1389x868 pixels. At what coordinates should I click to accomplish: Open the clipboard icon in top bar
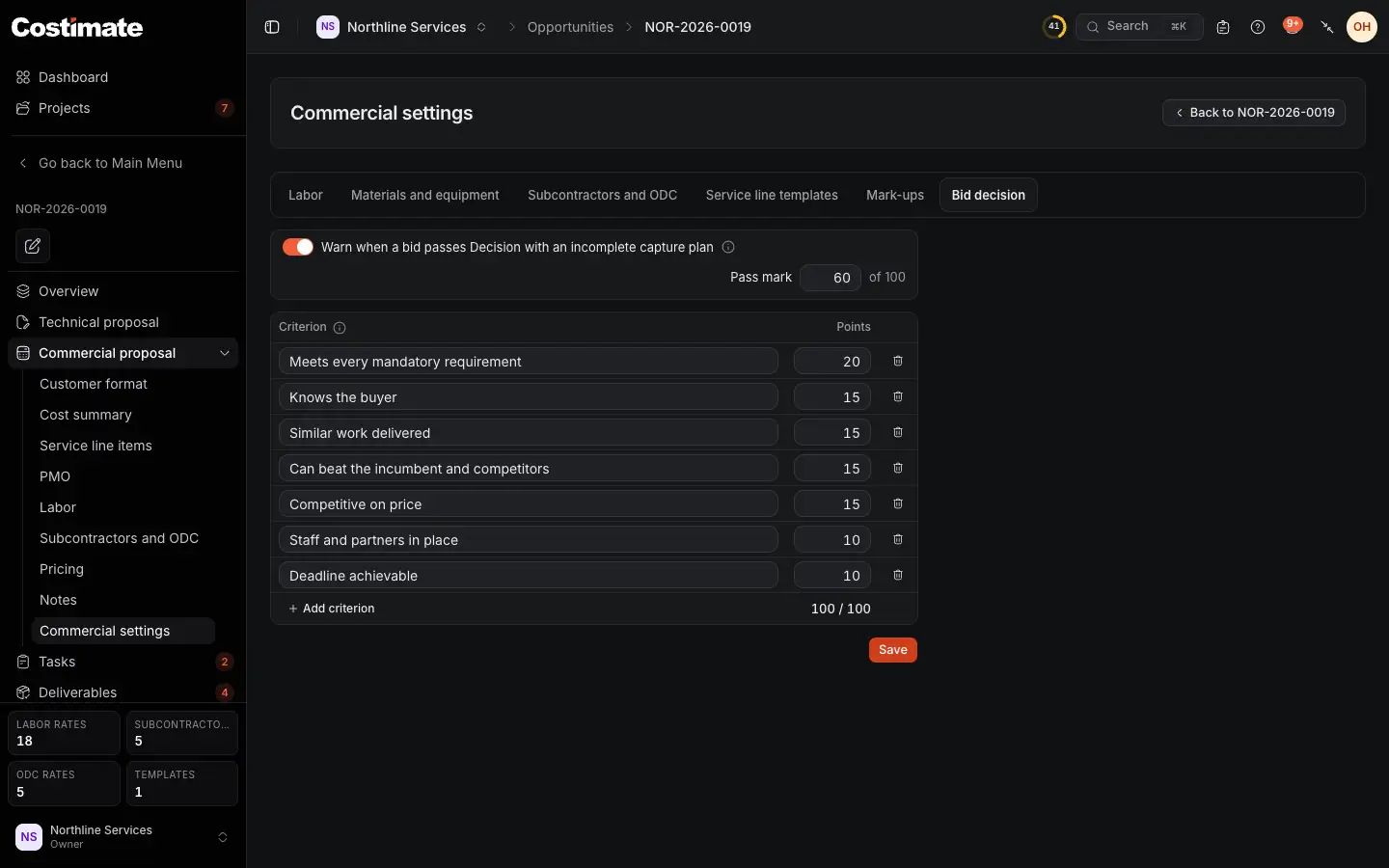click(x=1223, y=27)
